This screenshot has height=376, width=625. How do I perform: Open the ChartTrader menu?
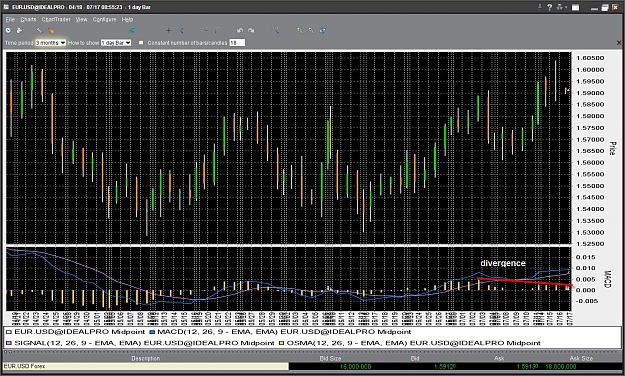pyautogui.click(x=56, y=19)
